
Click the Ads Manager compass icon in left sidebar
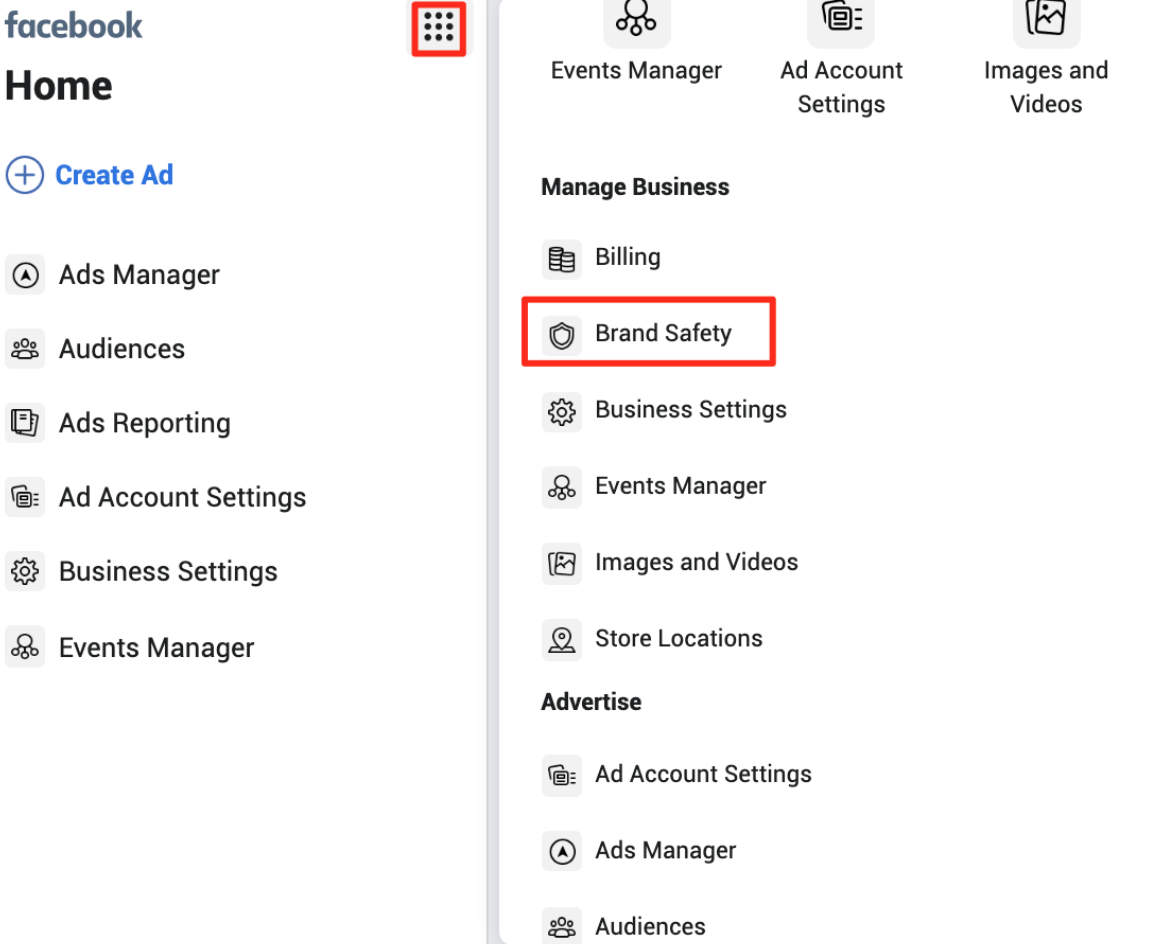pos(25,275)
